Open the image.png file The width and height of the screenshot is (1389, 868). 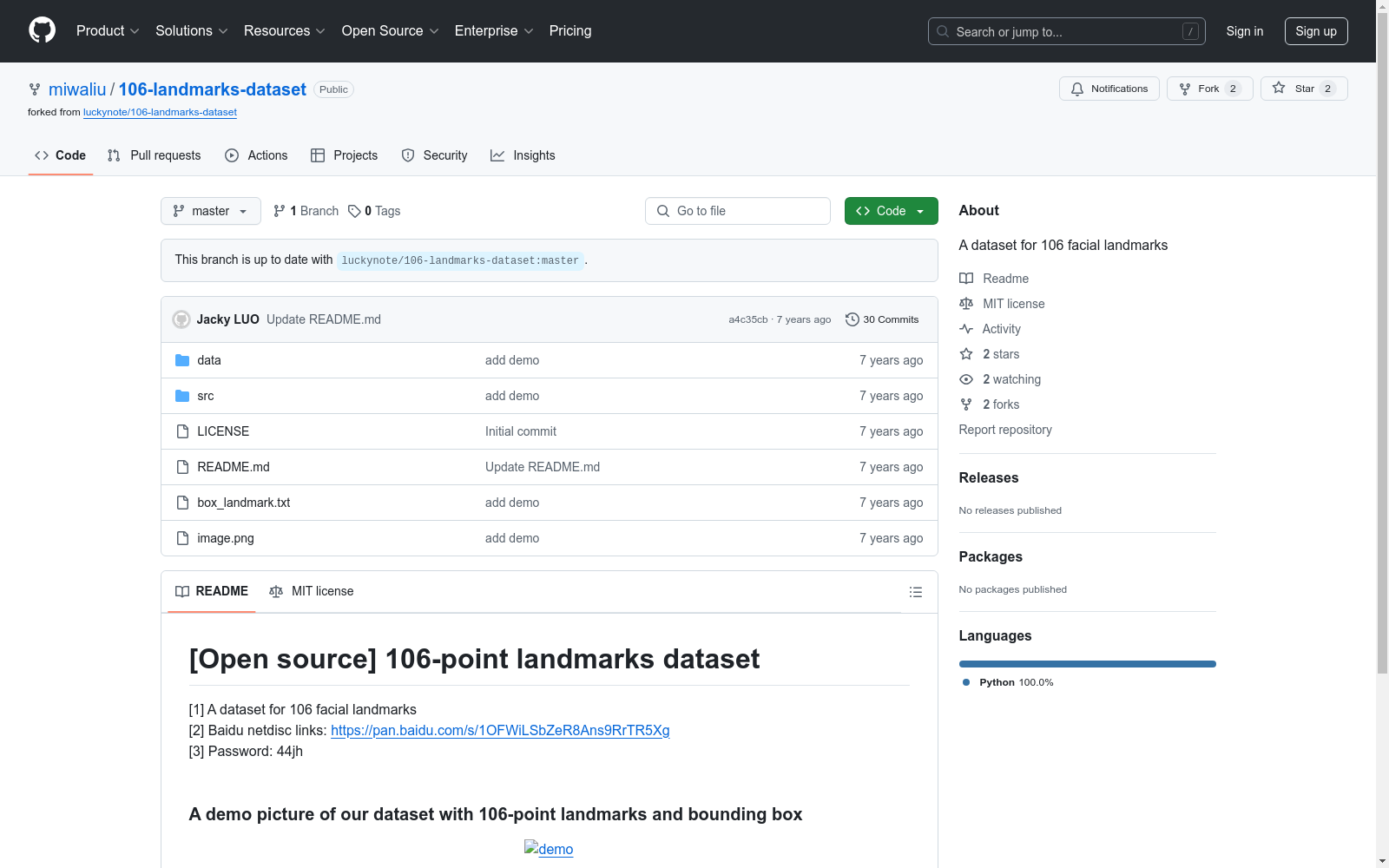(x=226, y=538)
